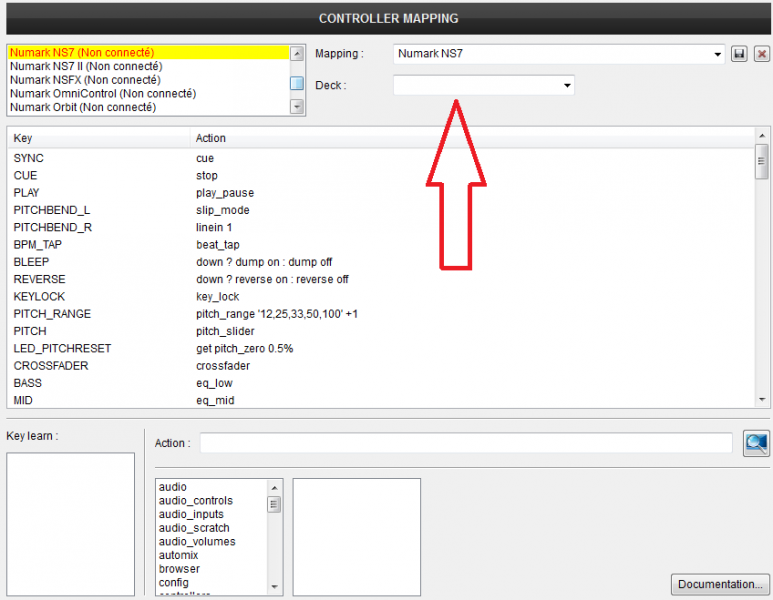The width and height of the screenshot is (773, 600).
Task: Select the BASS key row
Action: tap(381, 383)
